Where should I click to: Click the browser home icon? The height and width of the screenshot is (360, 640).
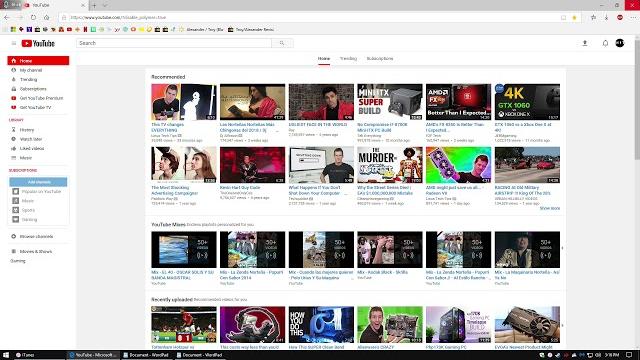point(47,18)
